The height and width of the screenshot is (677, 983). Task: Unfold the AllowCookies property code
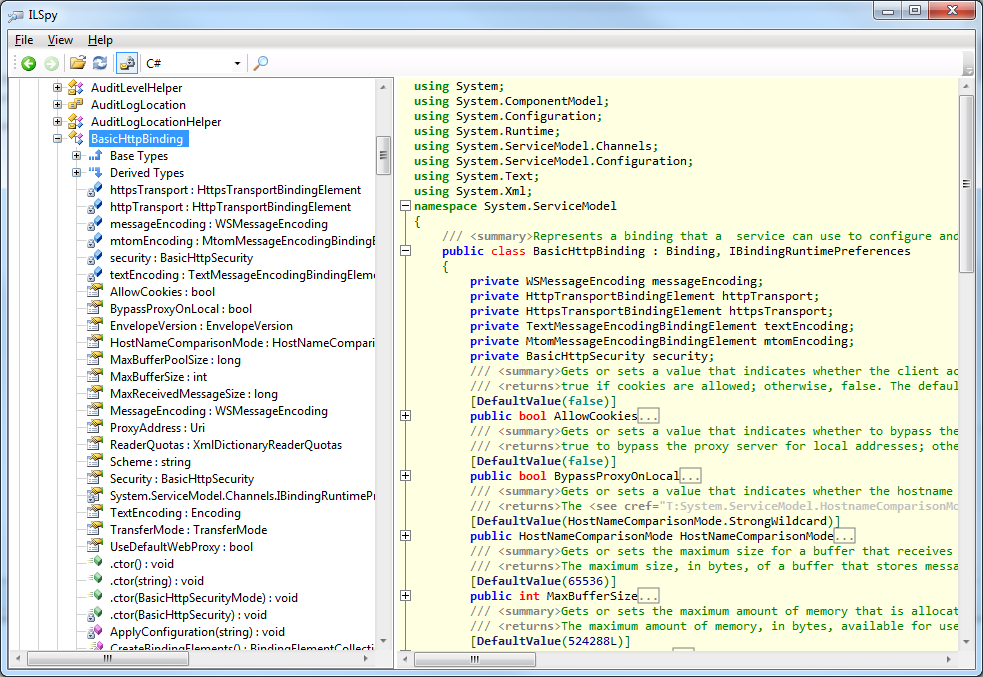(x=405, y=416)
